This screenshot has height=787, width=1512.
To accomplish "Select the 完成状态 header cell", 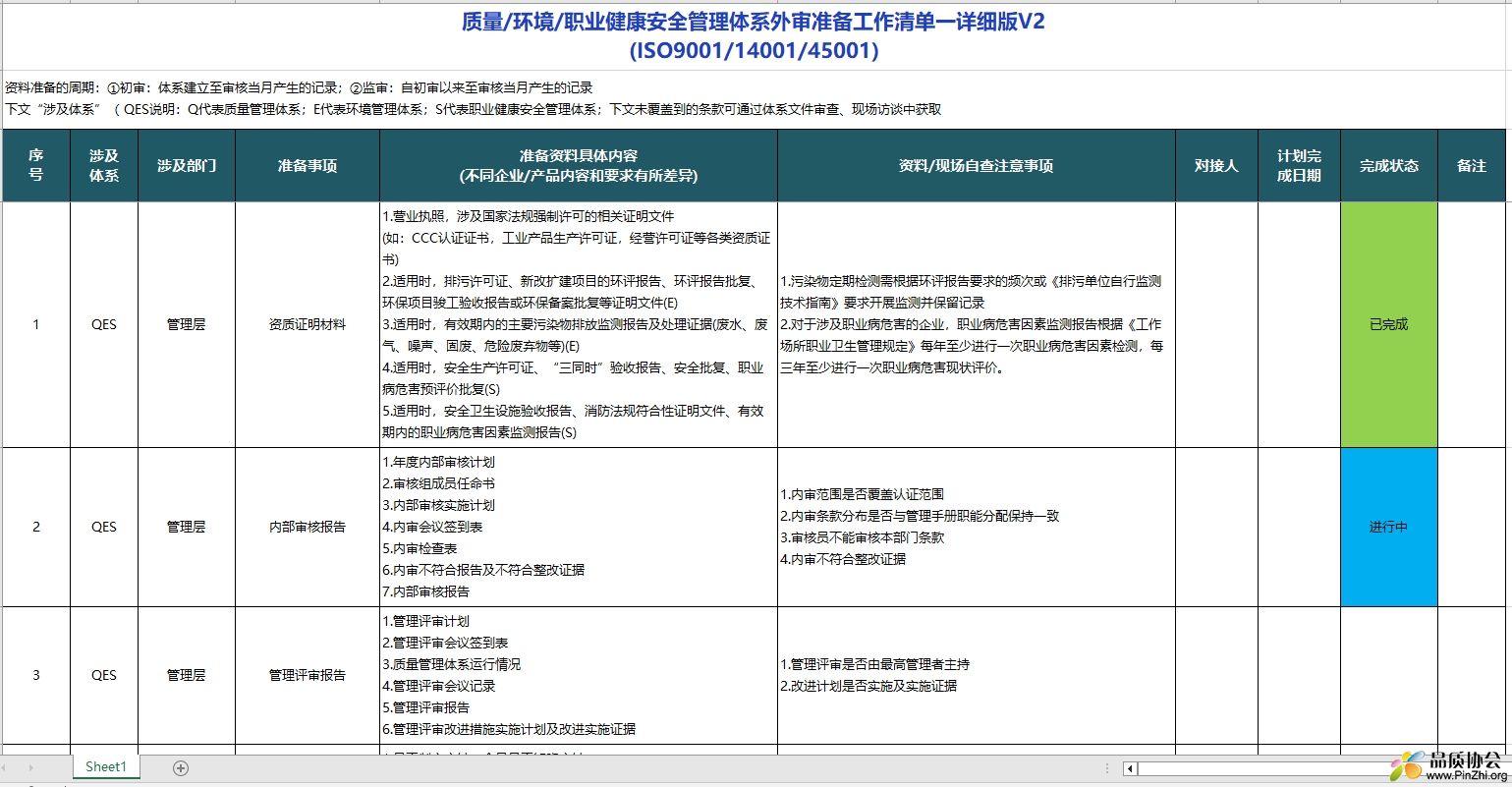I will [1389, 166].
